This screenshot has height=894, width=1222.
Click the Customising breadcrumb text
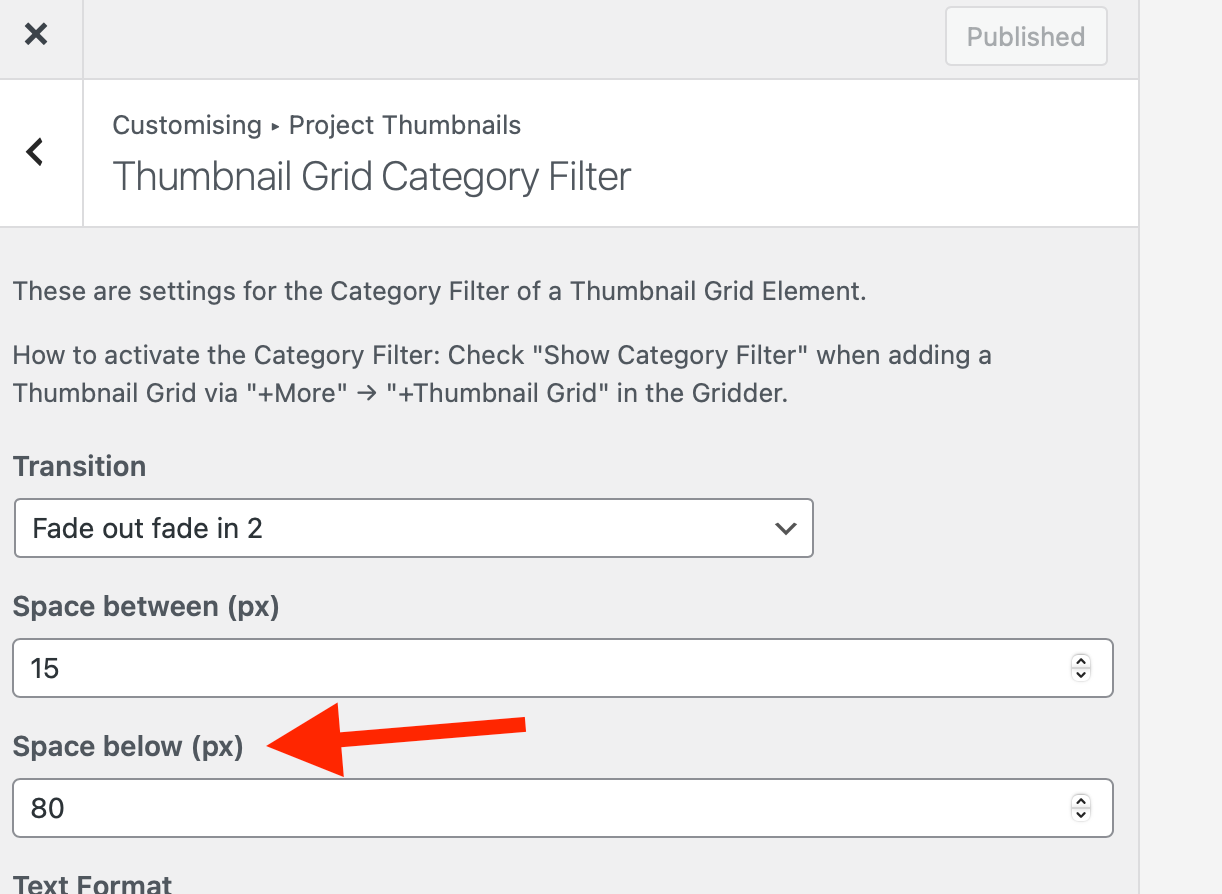click(187, 126)
